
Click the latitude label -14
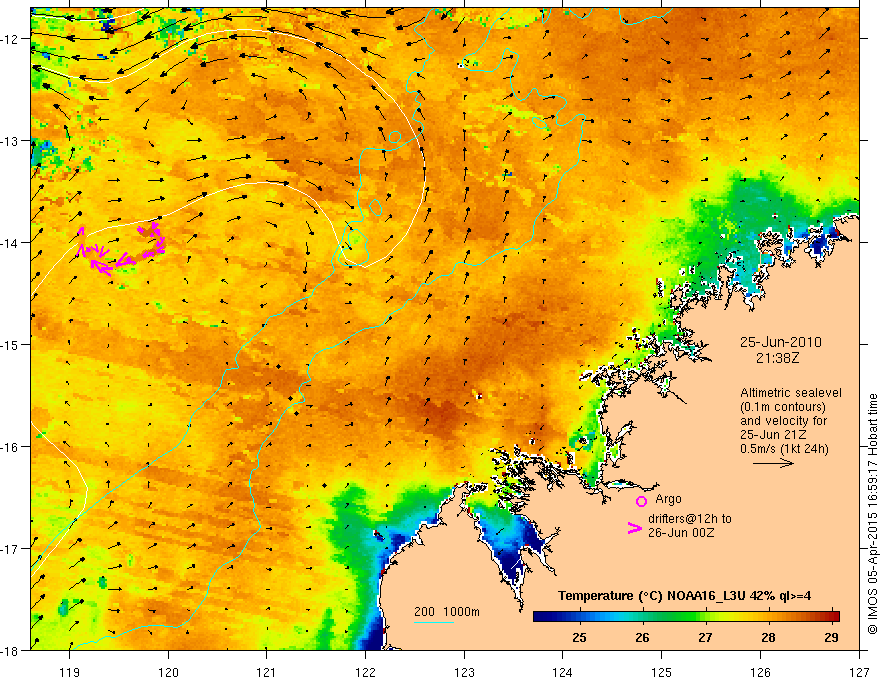click(11, 243)
